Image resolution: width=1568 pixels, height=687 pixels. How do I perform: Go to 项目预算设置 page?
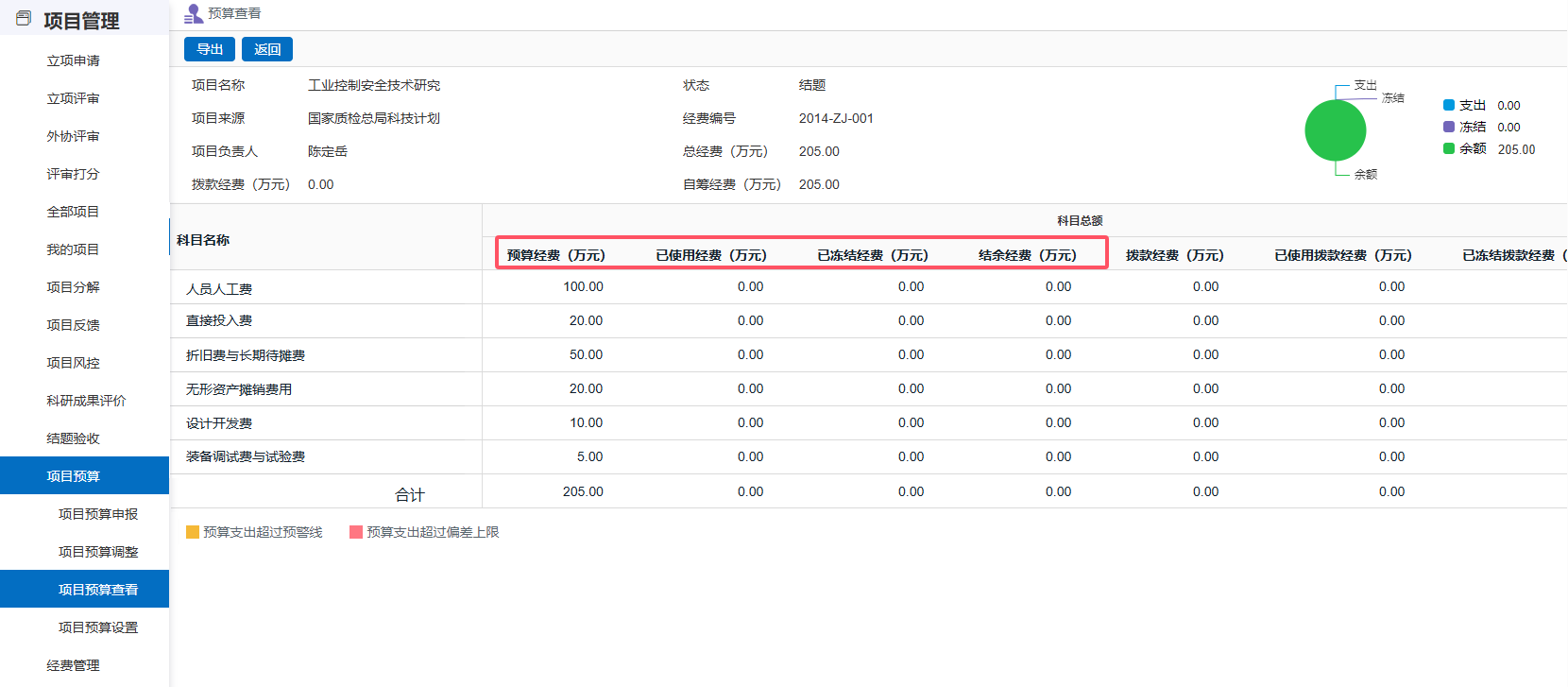coord(98,627)
